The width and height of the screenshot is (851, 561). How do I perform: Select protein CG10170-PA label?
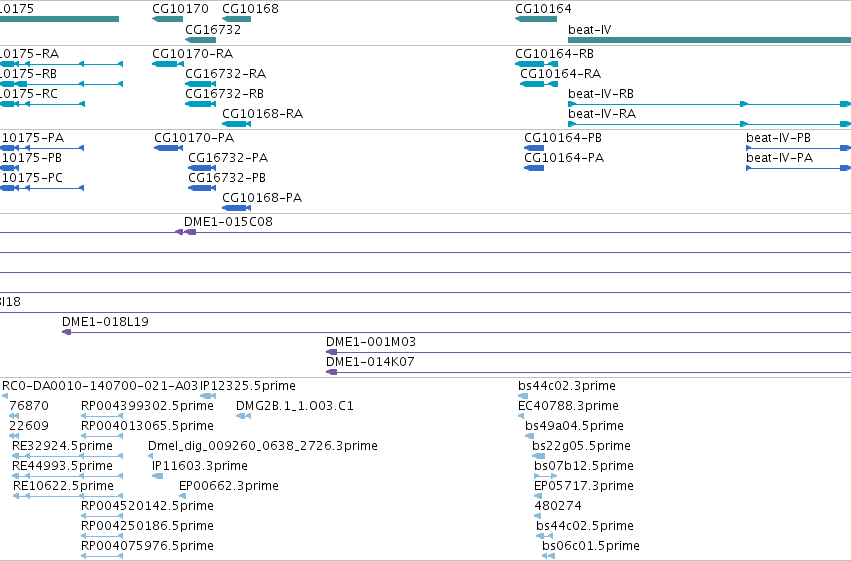coord(194,138)
